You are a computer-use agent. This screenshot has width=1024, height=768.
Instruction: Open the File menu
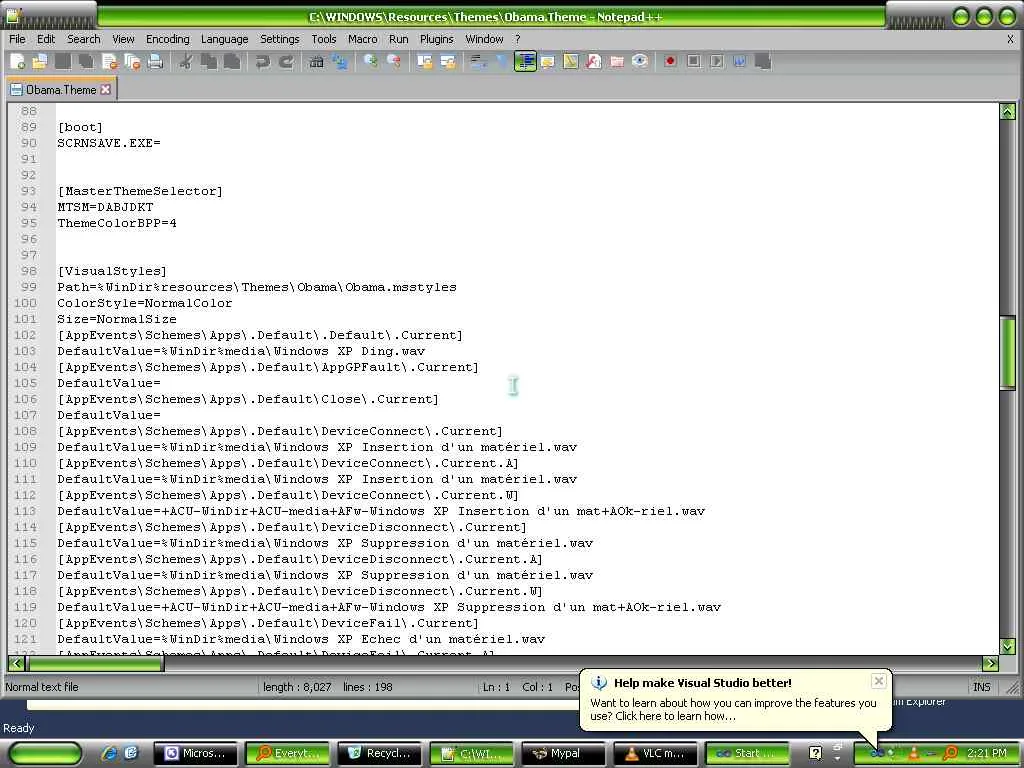click(17, 39)
